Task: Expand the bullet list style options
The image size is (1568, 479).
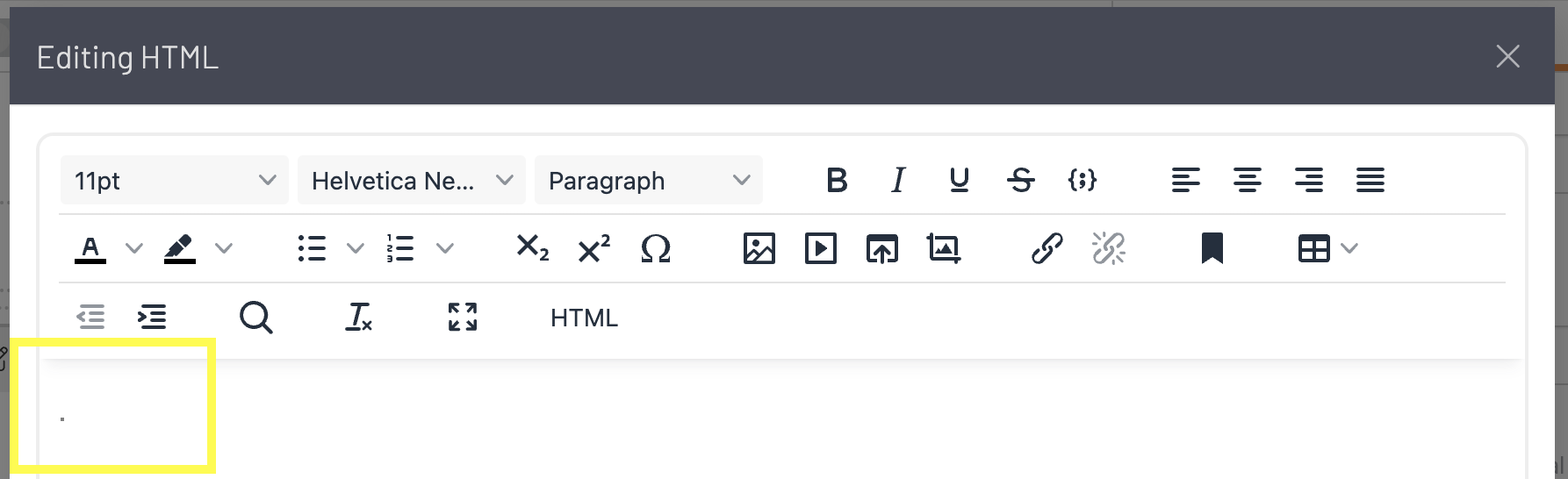Action: pyautogui.click(x=356, y=249)
